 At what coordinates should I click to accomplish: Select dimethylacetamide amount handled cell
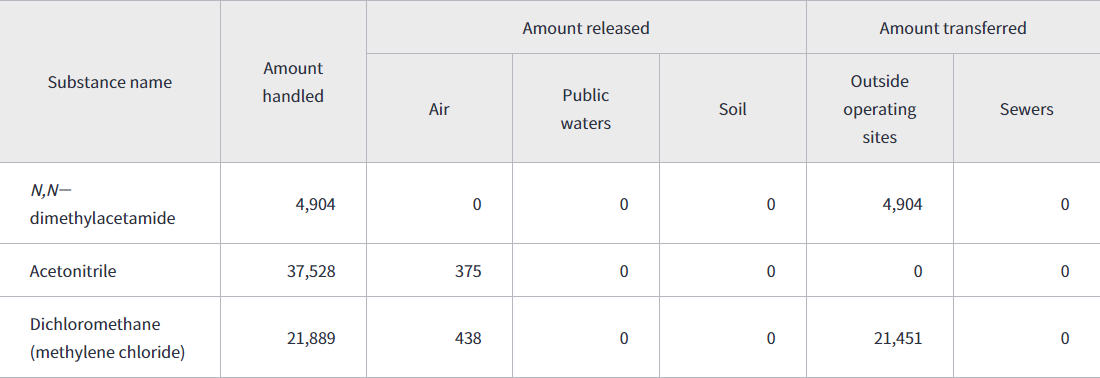293,204
